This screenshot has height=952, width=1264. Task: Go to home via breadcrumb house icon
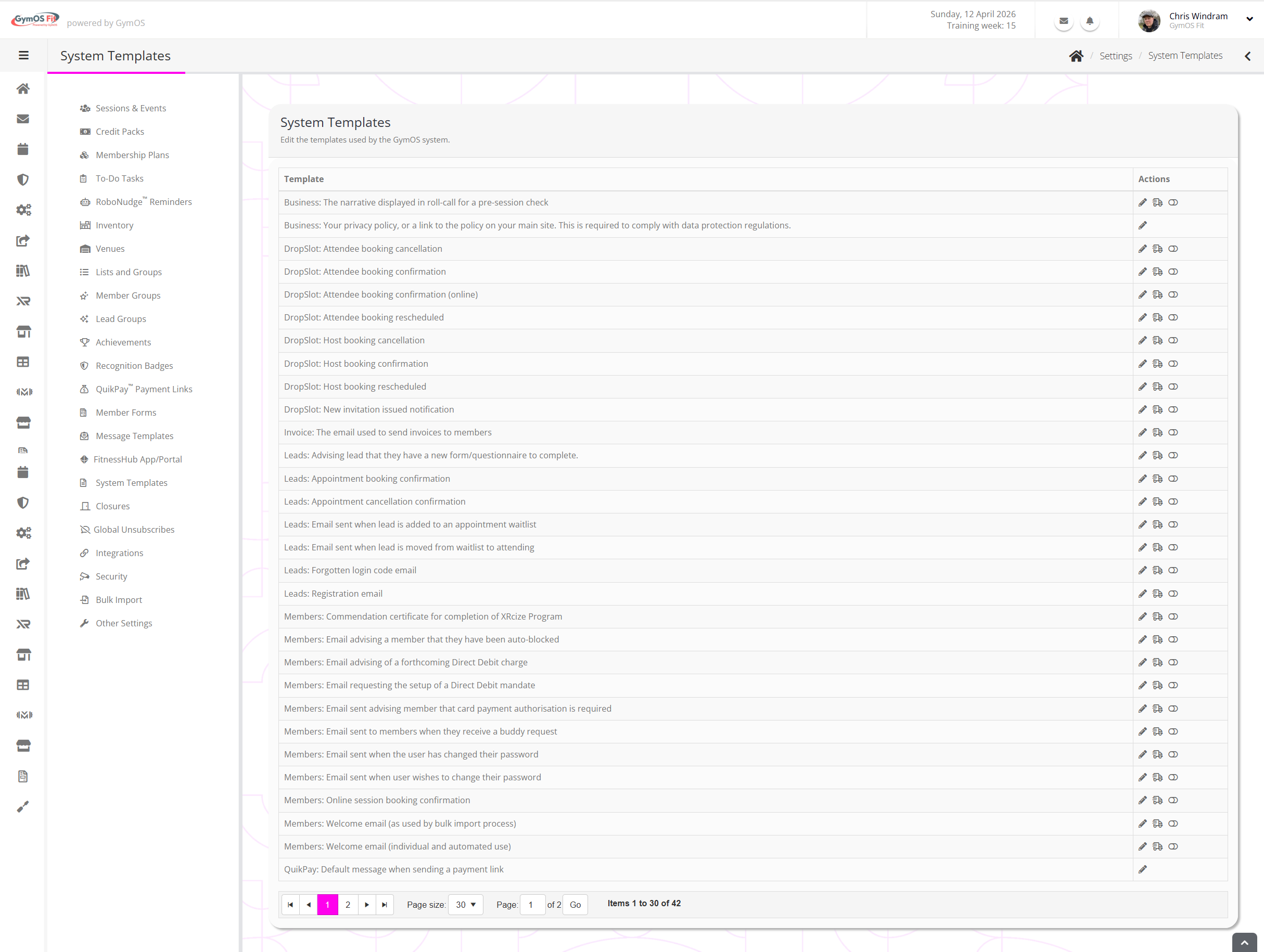point(1076,56)
